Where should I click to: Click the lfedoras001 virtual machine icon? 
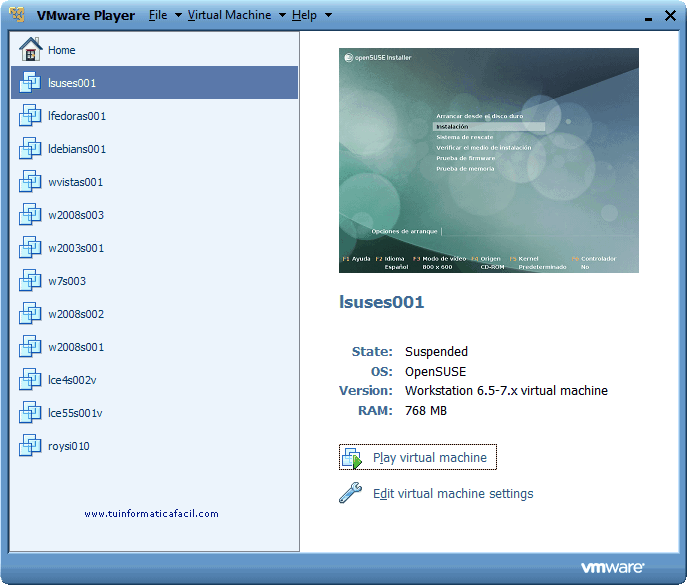click(x=30, y=115)
